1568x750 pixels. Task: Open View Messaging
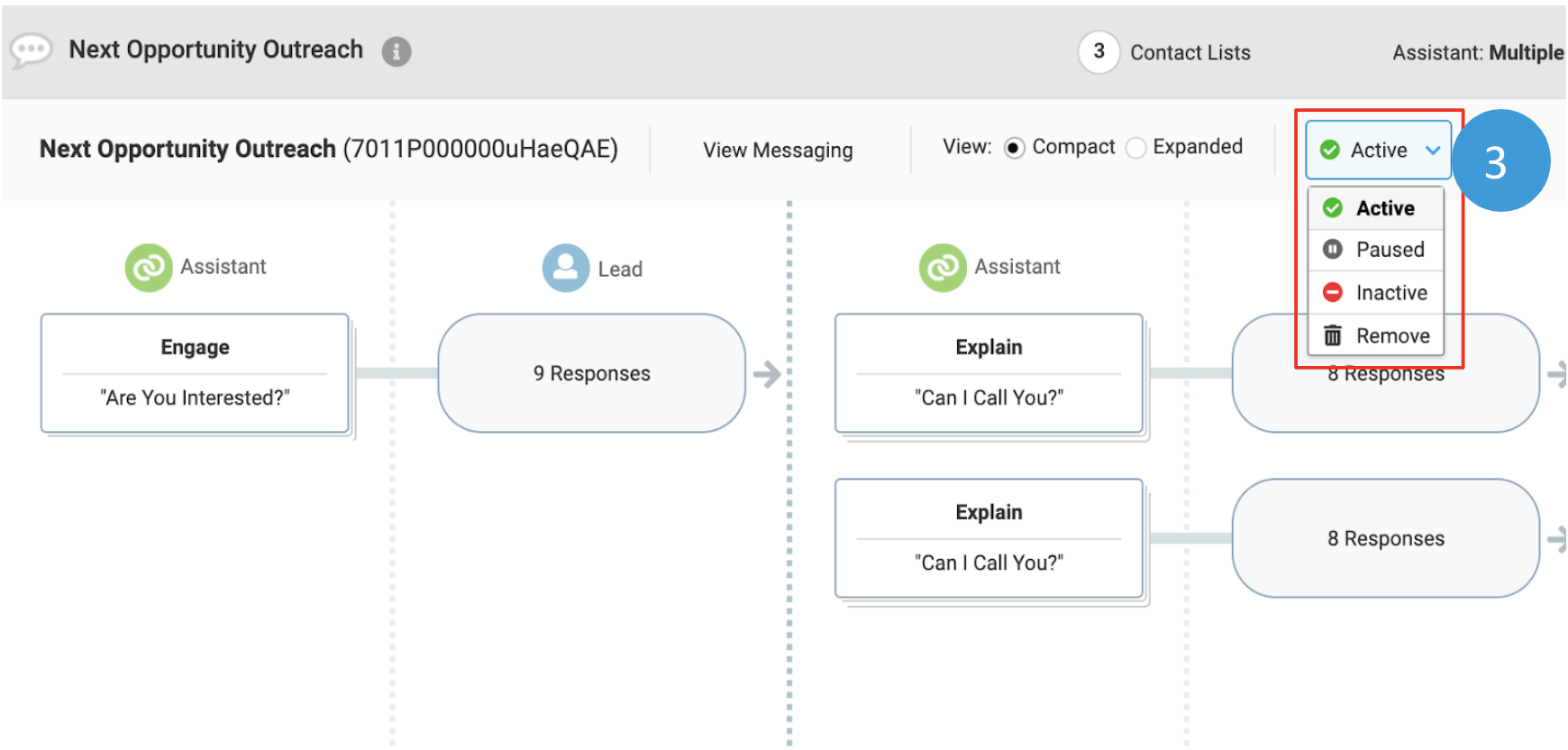click(x=778, y=150)
